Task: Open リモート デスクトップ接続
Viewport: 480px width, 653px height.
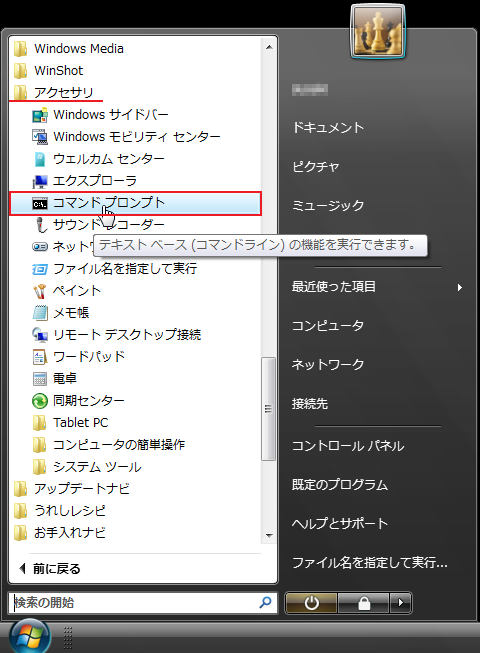Action: click(127, 335)
